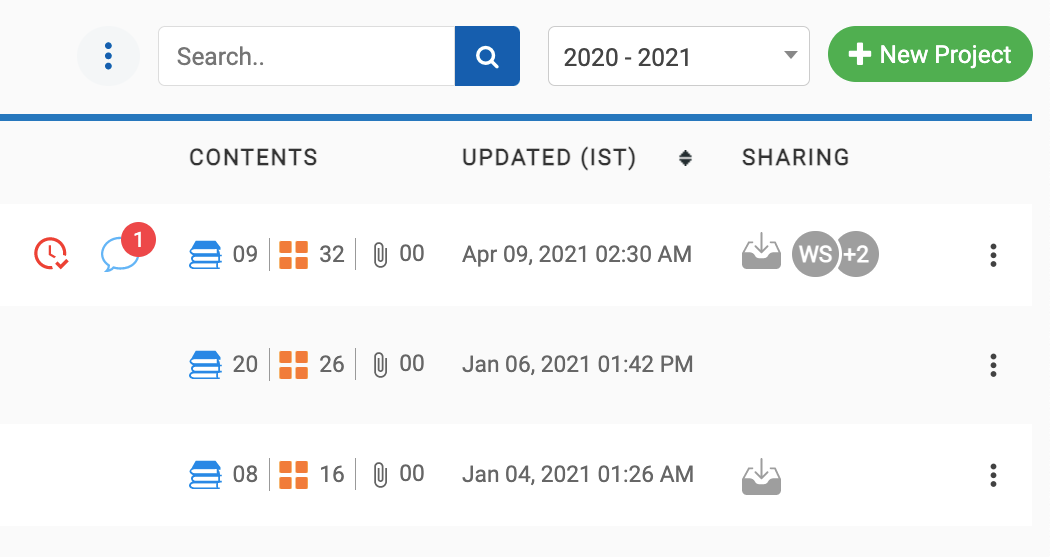
Task: Click the blue books icon showing 20
Action: click(x=206, y=365)
